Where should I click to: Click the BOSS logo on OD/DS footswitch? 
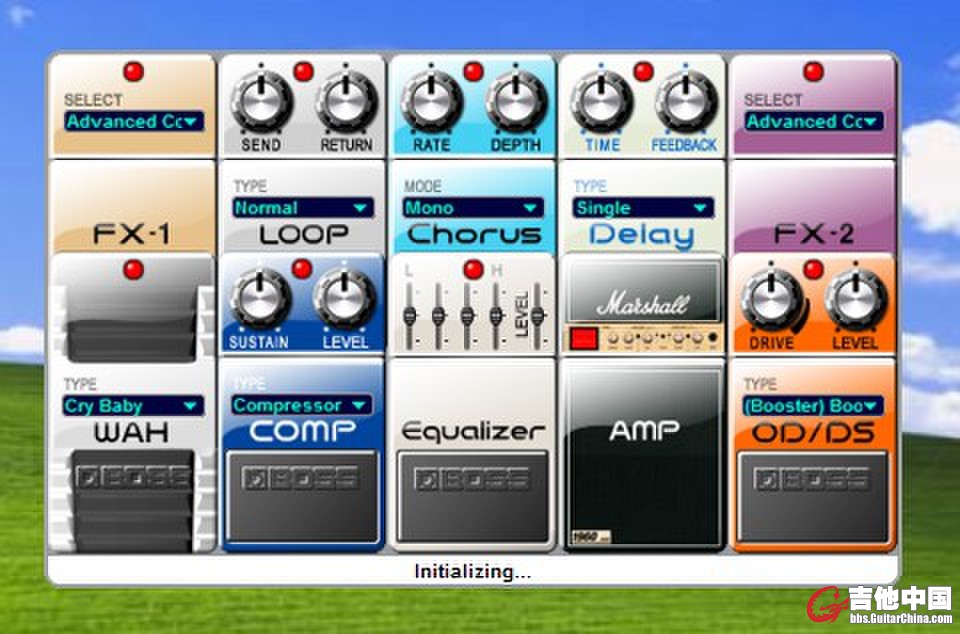(812, 479)
